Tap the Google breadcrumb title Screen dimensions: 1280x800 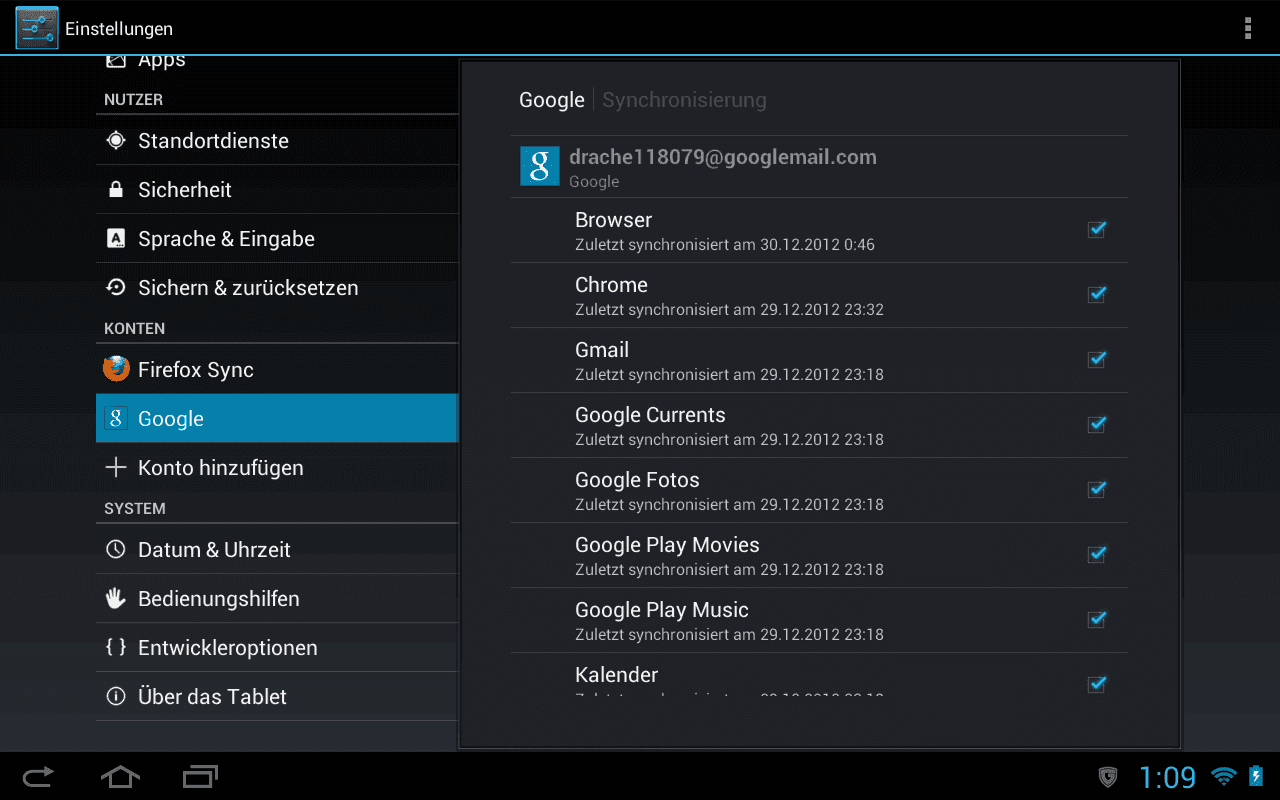click(552, 100)
